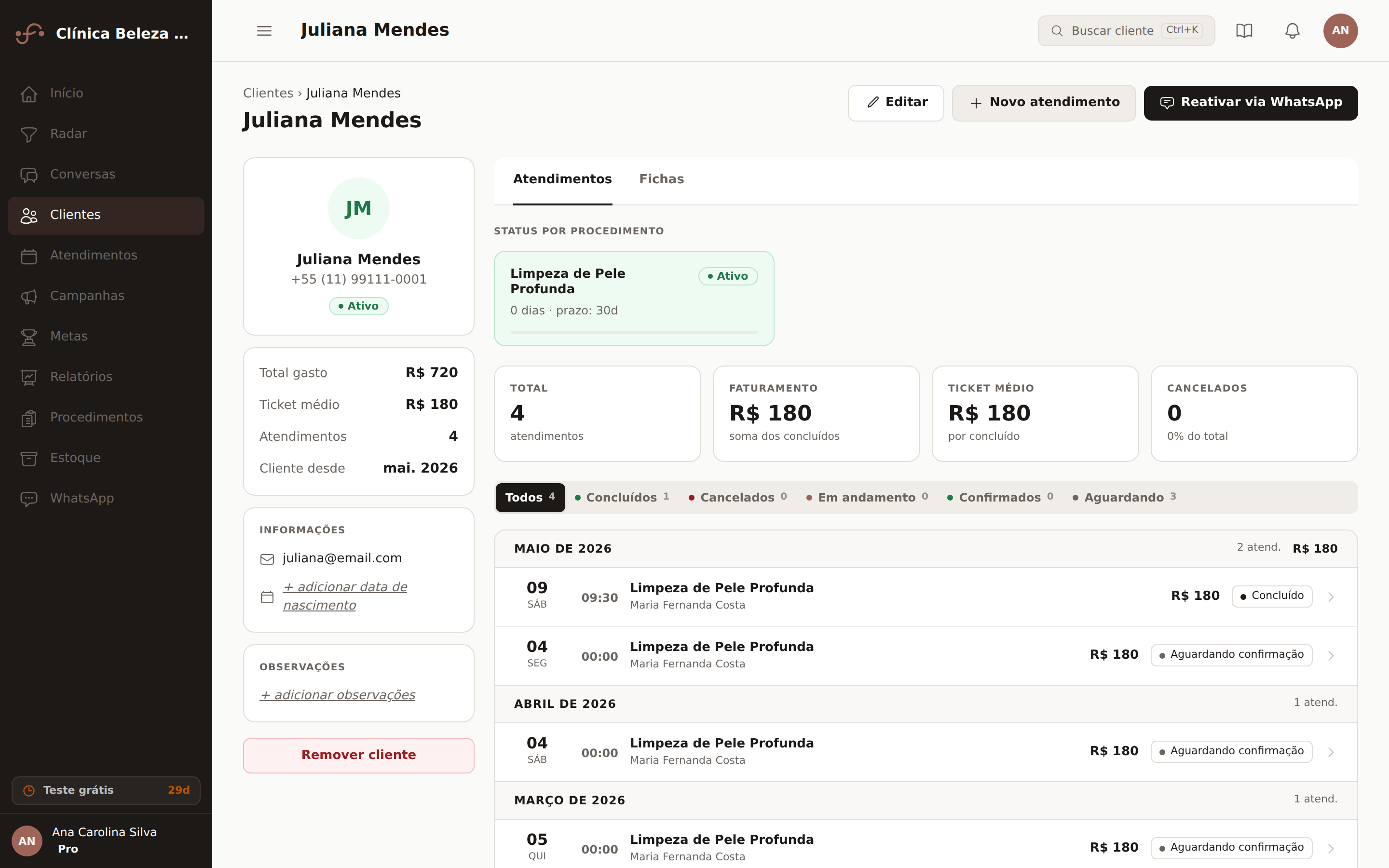Filter by Confirmados
The image size is (1389, 868).
coord(1000,497)
